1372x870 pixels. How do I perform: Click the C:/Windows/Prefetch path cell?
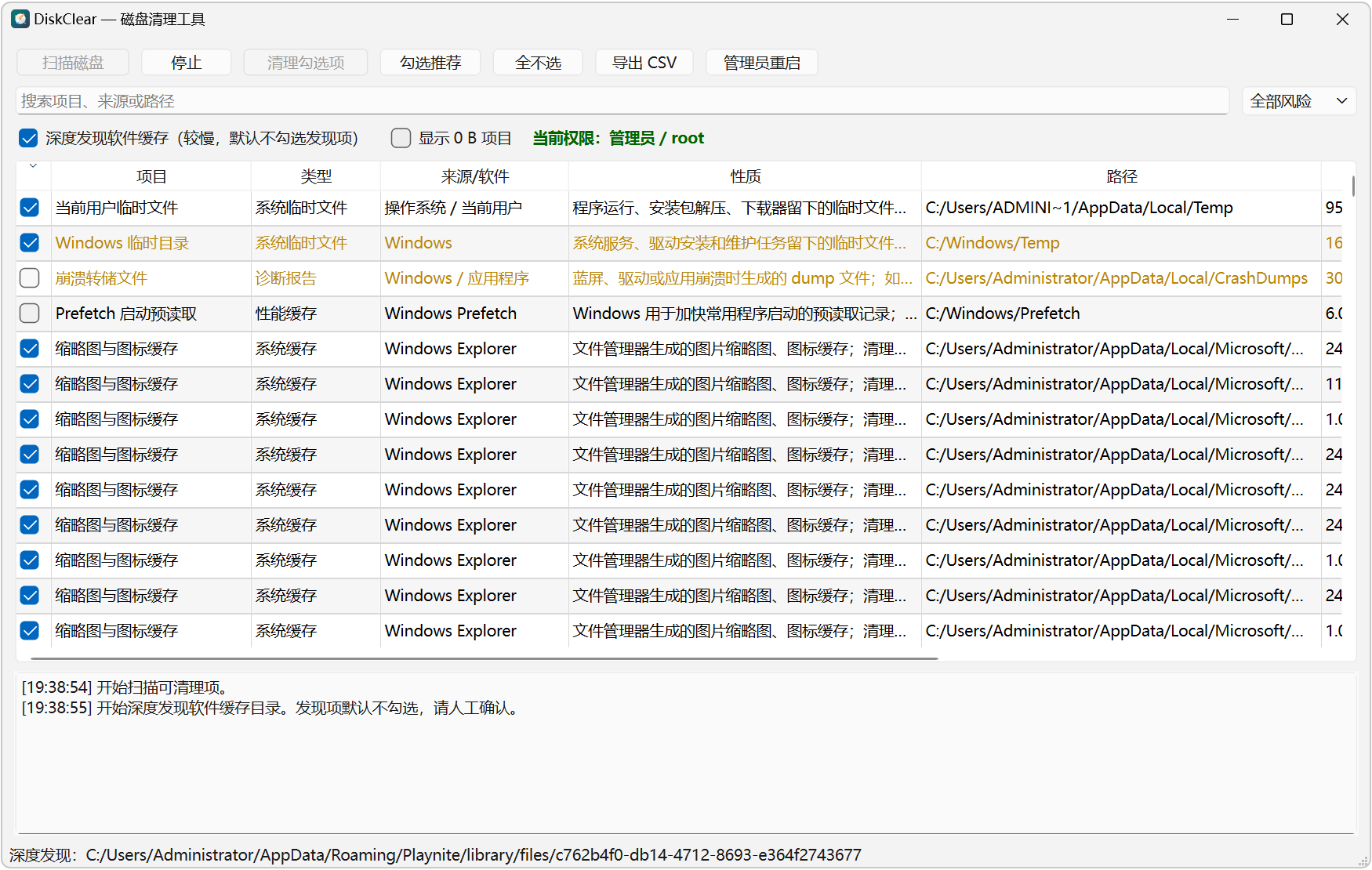1121,314
